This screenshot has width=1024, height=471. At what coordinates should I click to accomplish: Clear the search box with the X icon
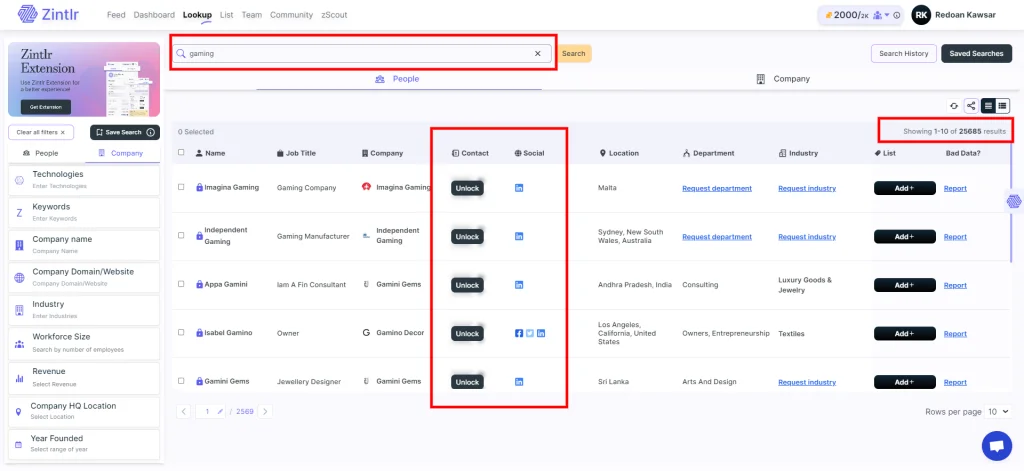click(537, 54)
